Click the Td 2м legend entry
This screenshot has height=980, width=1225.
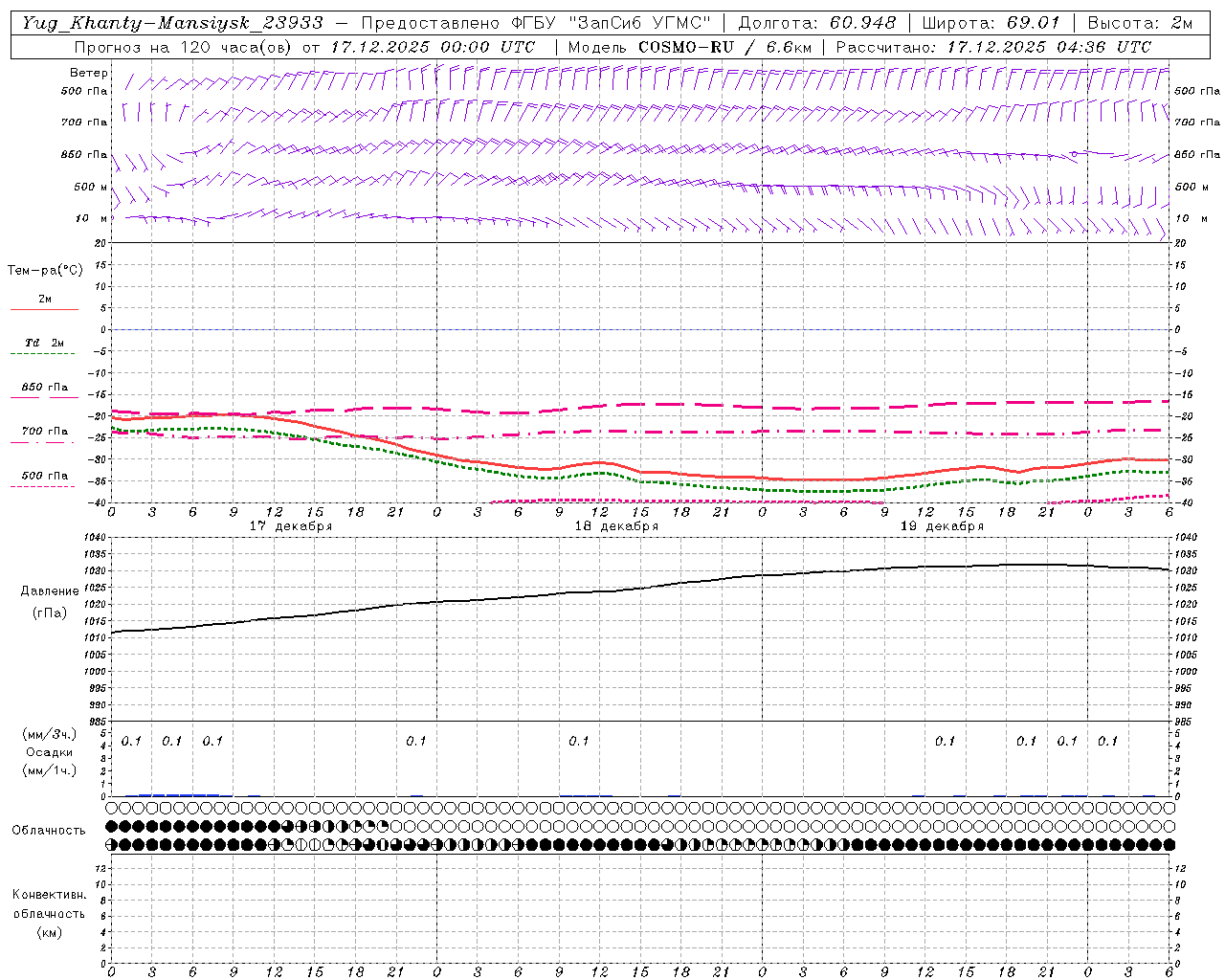pos(45,343)
